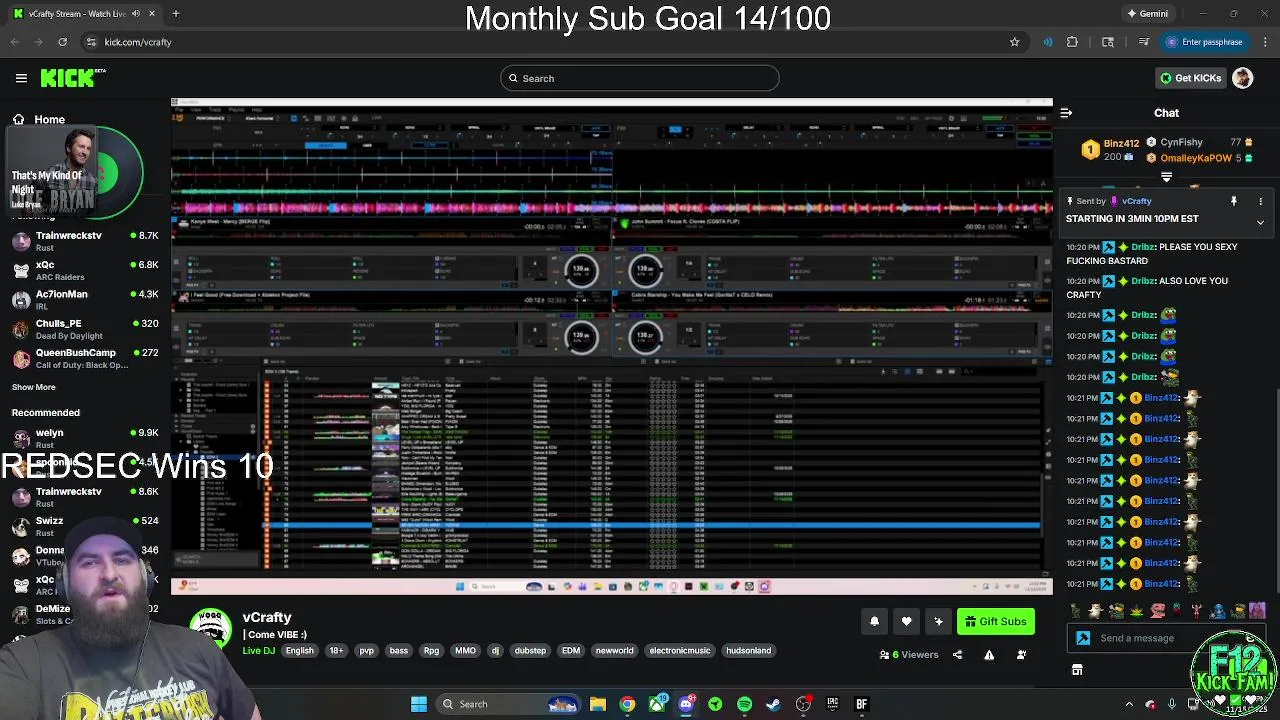Click the chat identity hammer badge icon

click(1083, 638)
